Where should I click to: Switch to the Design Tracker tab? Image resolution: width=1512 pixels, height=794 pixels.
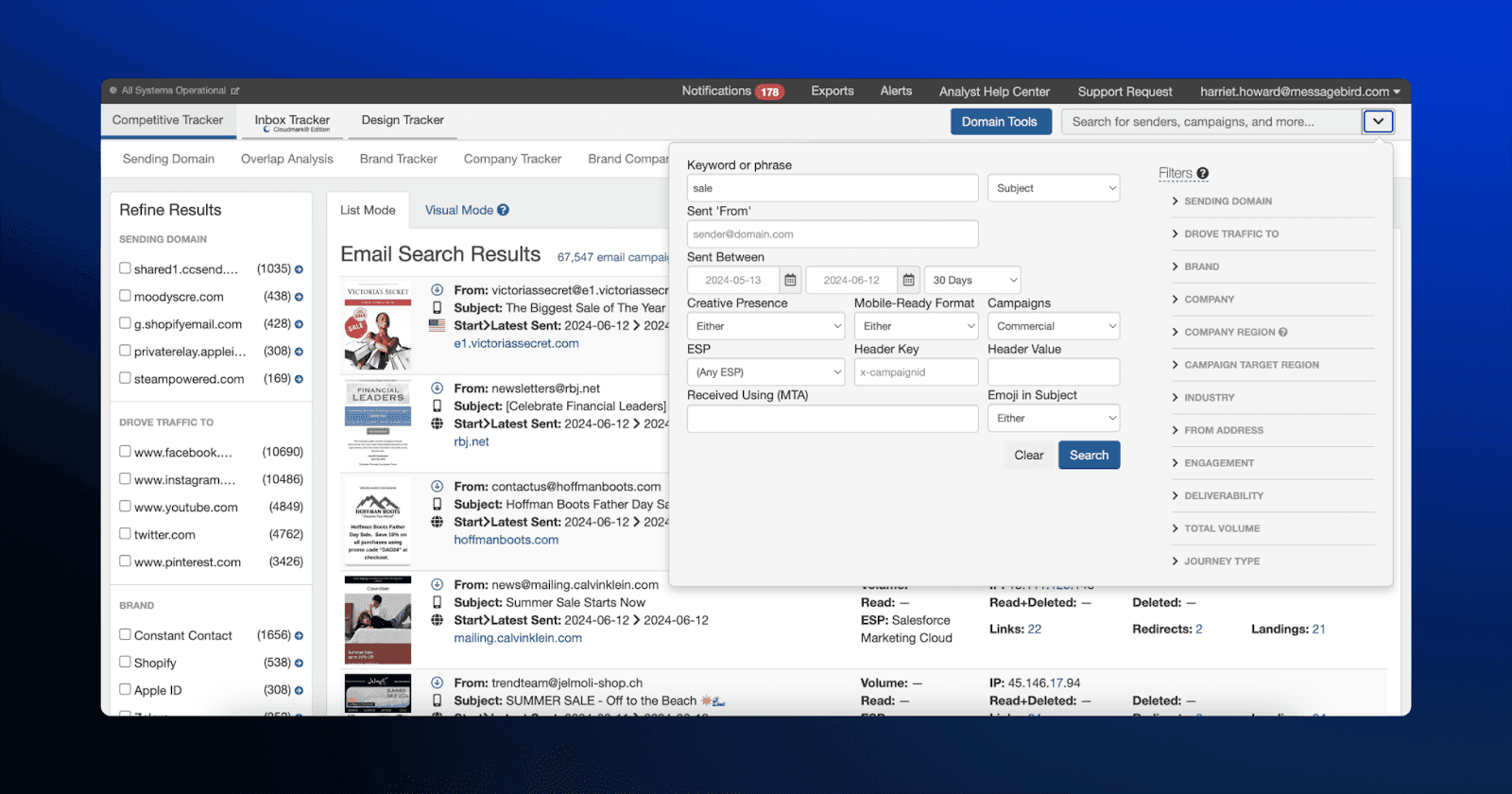(403, 120)
